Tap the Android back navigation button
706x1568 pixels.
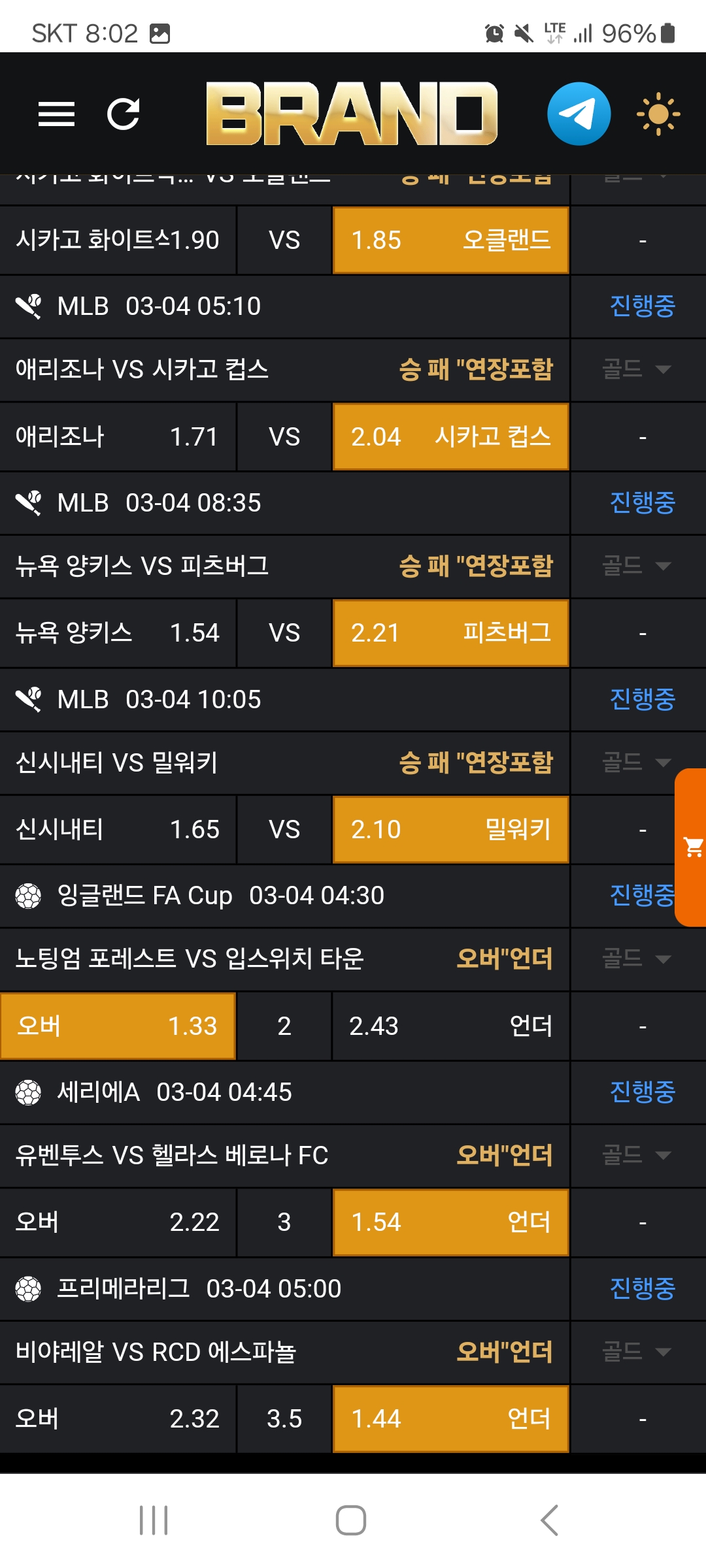549,1520
